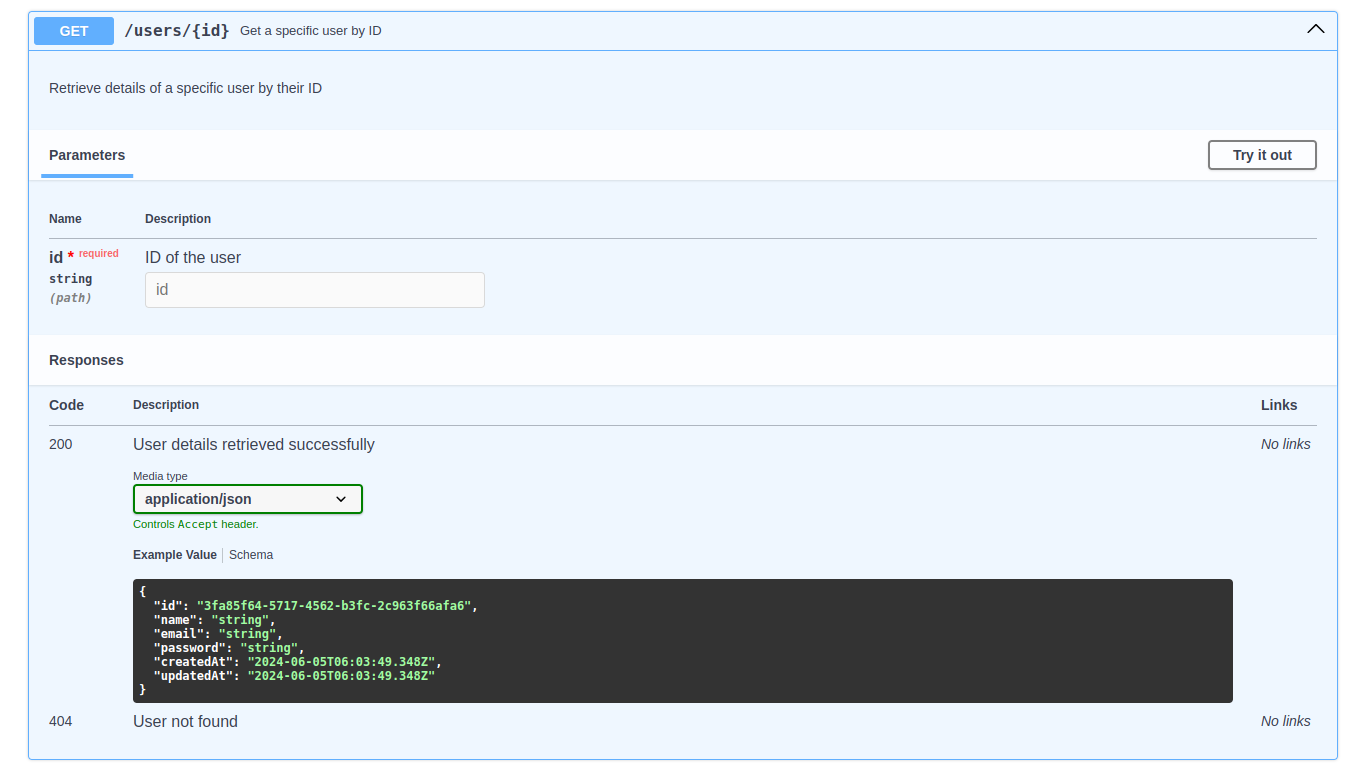
Task: Click the Responses section header
Action: (86, 360)
